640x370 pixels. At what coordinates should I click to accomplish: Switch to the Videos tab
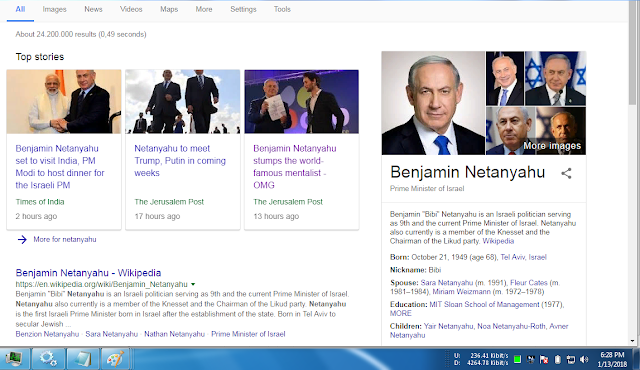pos(131,9)
